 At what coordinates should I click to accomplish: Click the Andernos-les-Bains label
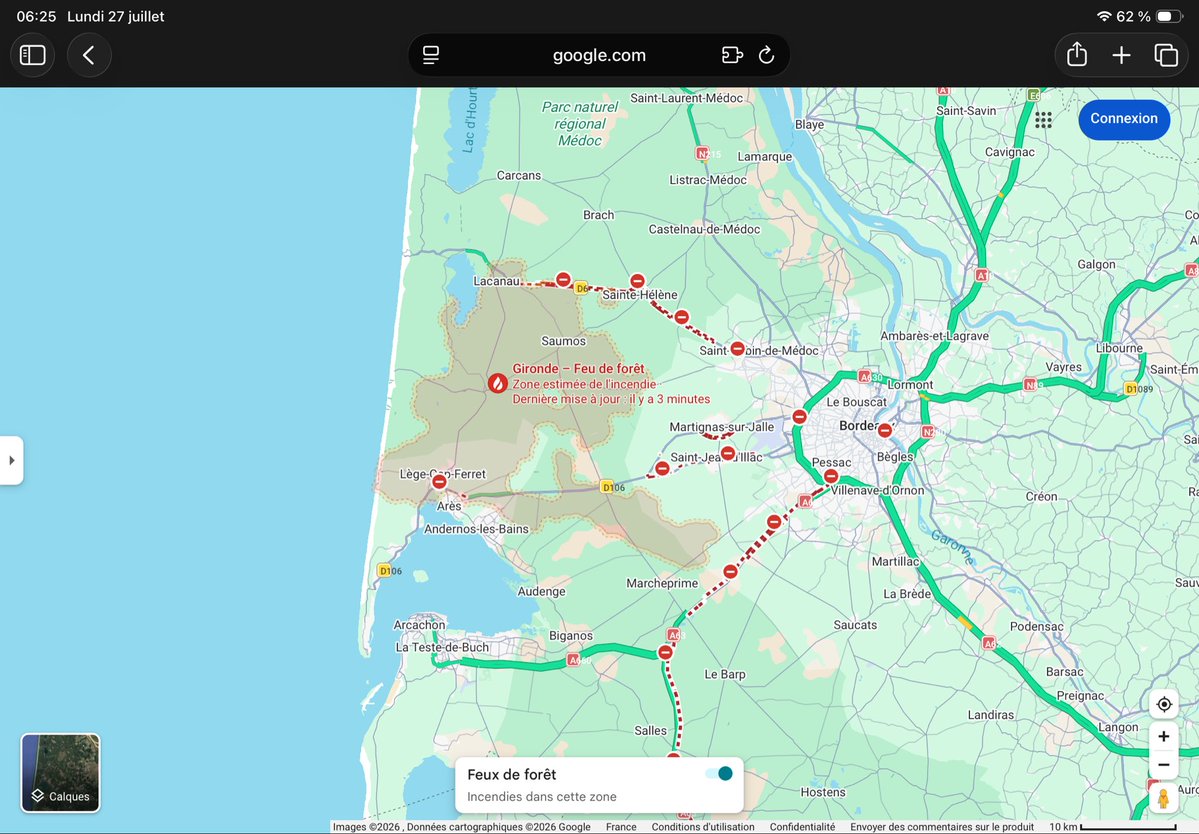(x=476, y=529)
